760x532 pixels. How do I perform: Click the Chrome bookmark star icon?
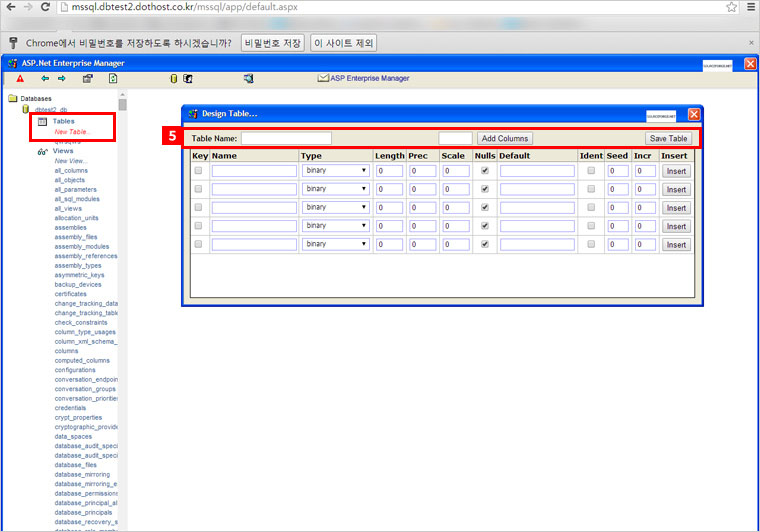[731, 7]
